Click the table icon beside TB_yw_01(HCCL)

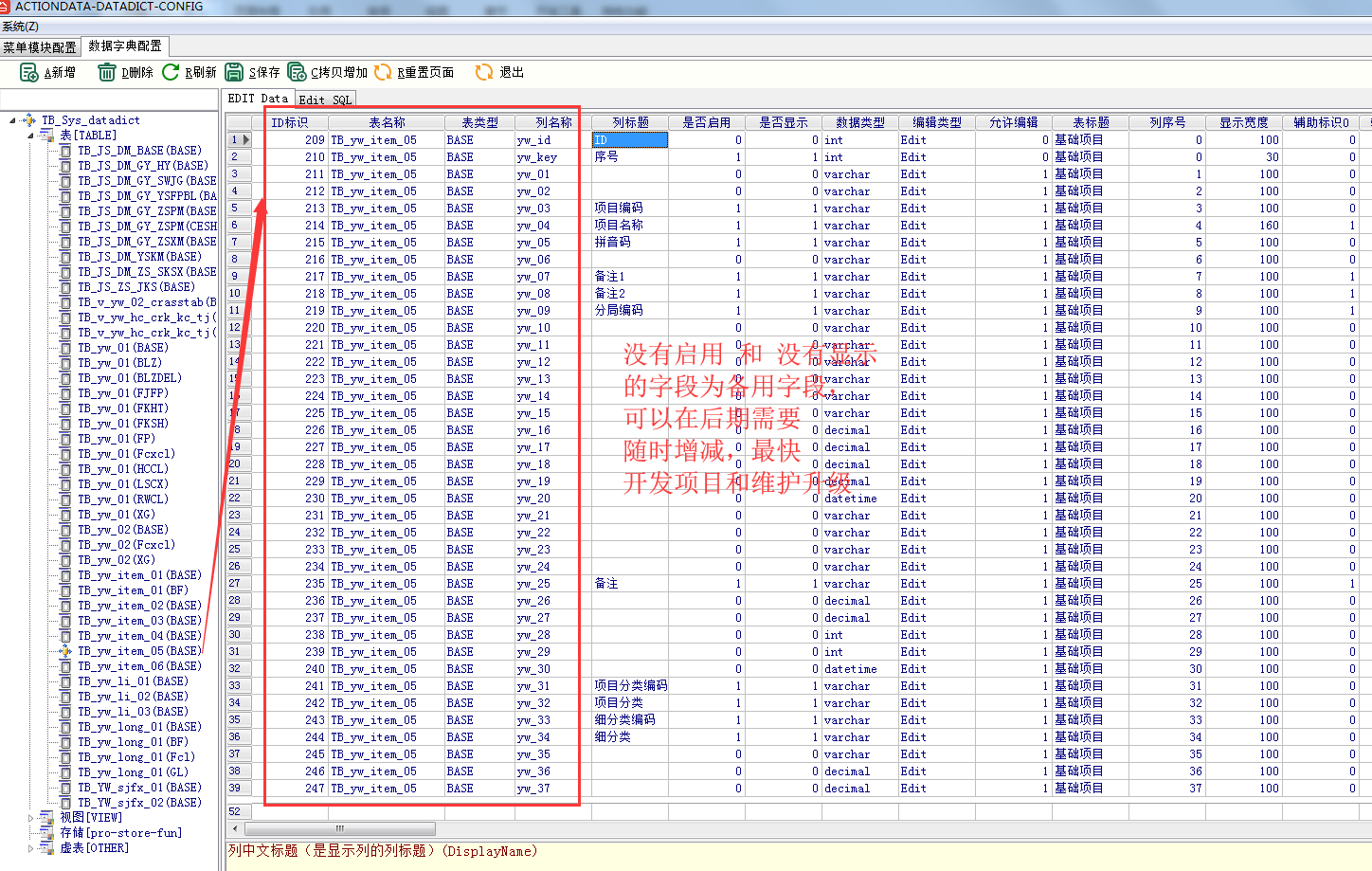click(65, 469)
